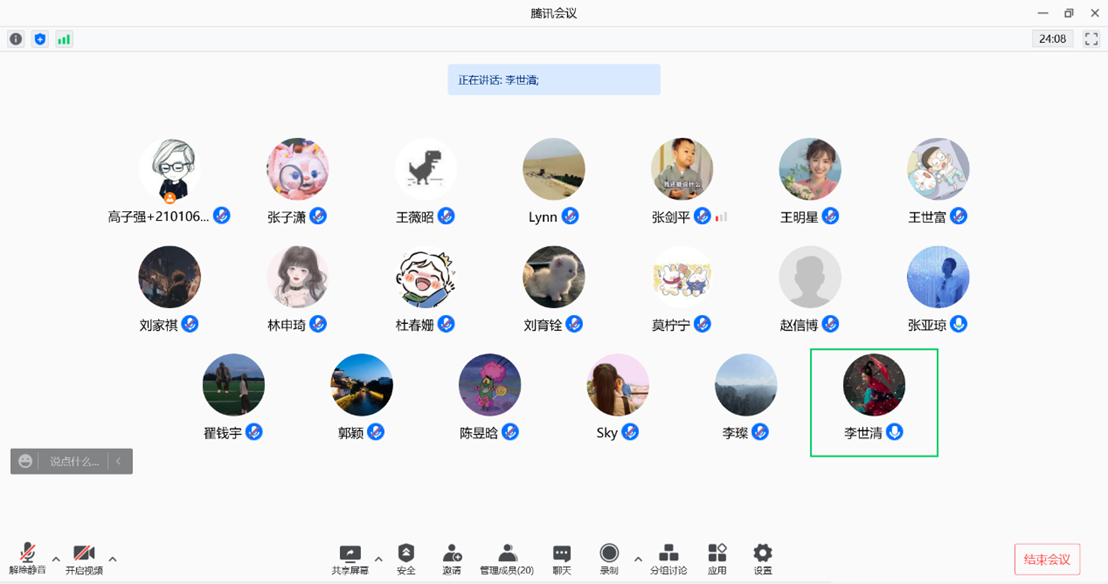Click the blue security shield icon
Image resolution: width=1108 pixels, height=584 pixels.
coord(40,39)
